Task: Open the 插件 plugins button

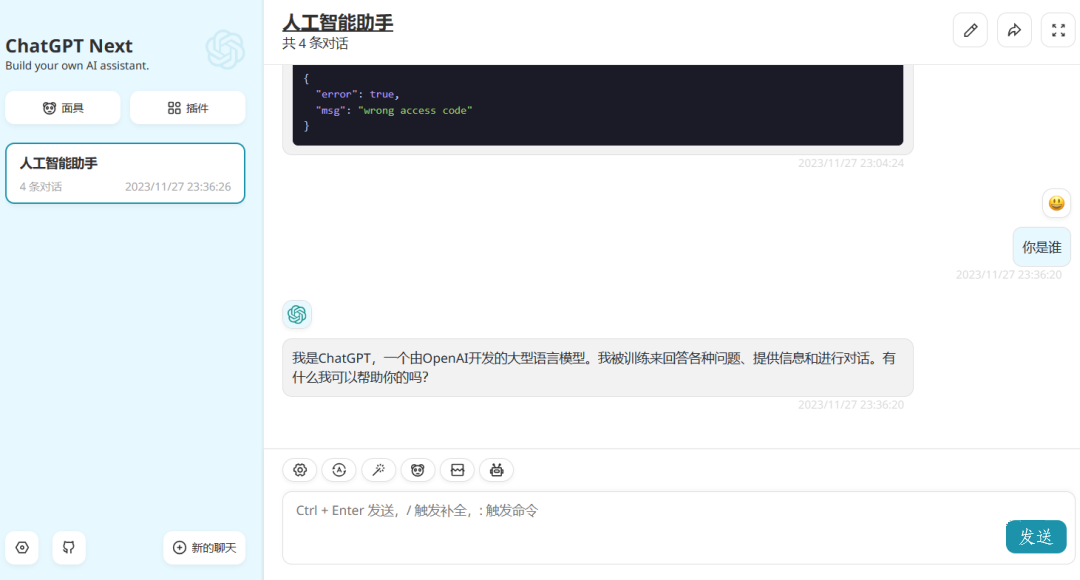Action: click(187, 108)
